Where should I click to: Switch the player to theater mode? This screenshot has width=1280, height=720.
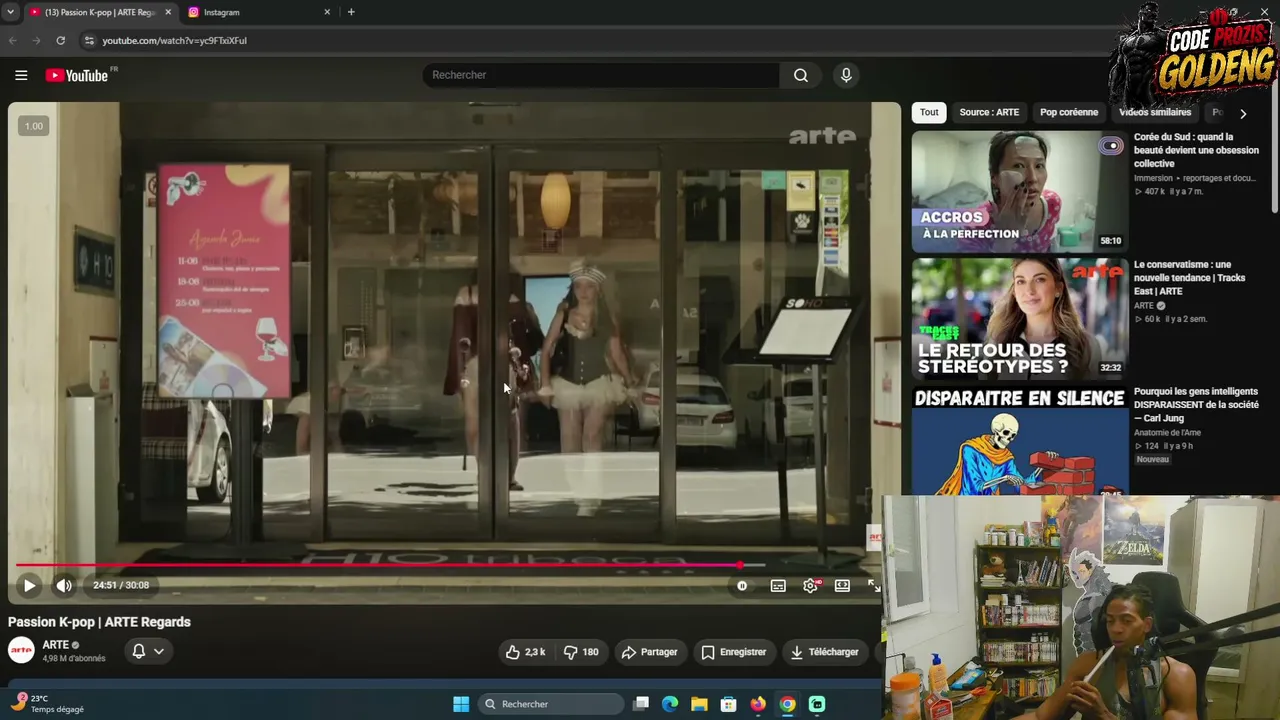point(842,586)
